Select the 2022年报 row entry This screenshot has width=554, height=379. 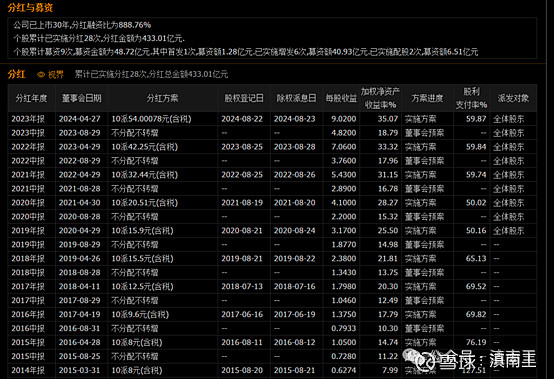272,147
